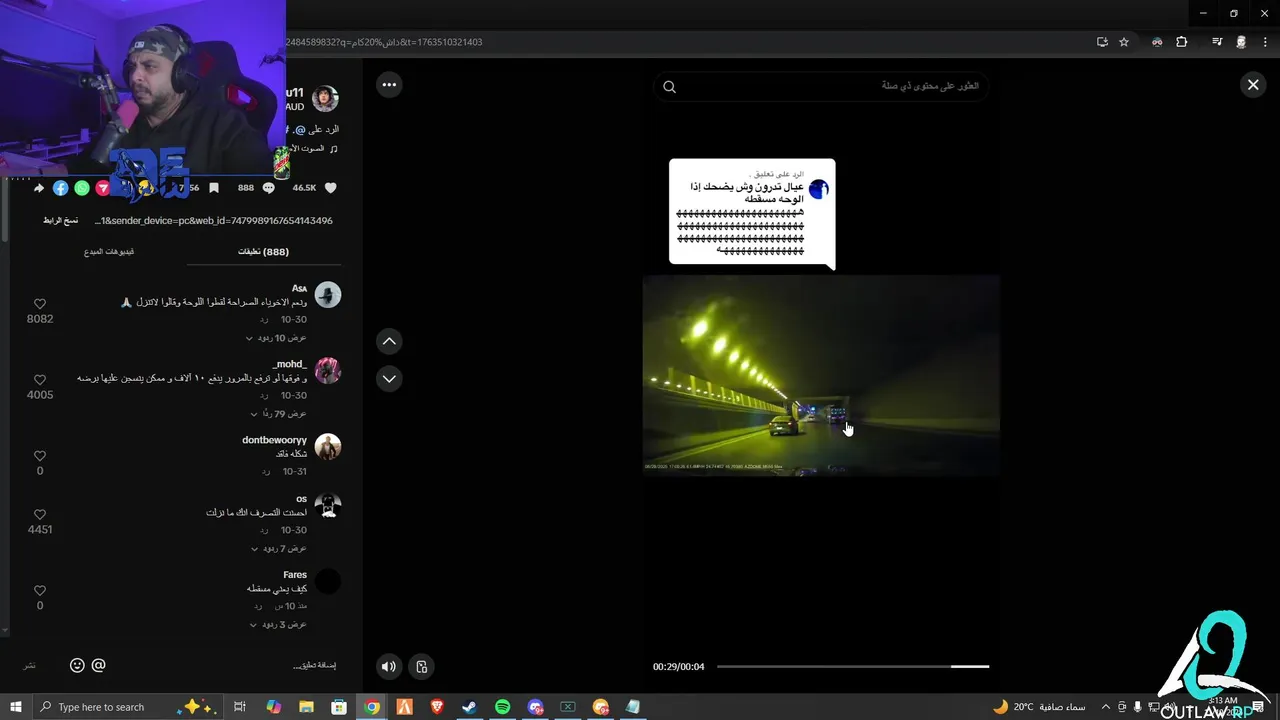Open Spotify from the taskbar

tap(502, 707)
